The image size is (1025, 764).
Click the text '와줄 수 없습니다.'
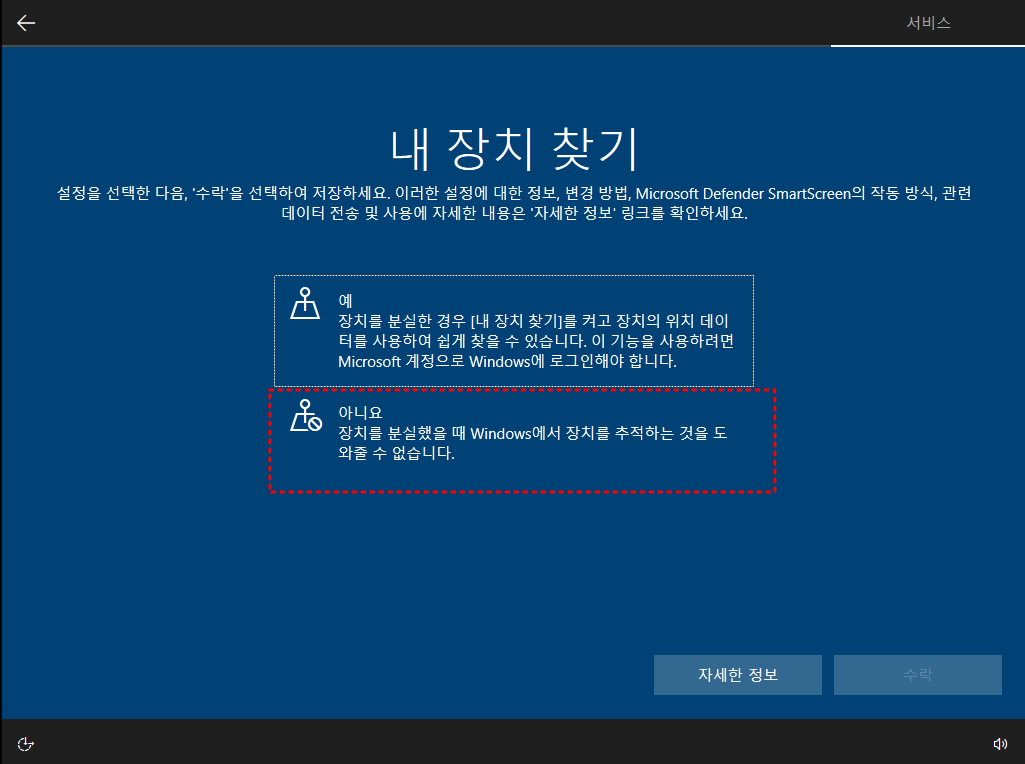396,453
